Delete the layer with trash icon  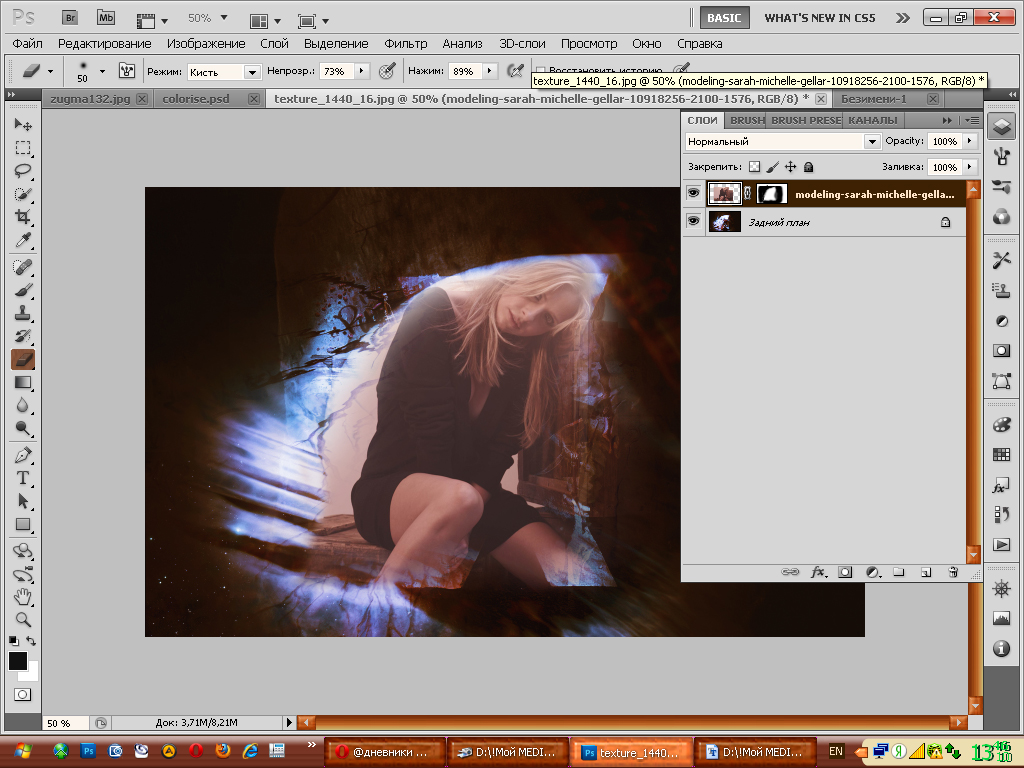click(x=953, y=572)
